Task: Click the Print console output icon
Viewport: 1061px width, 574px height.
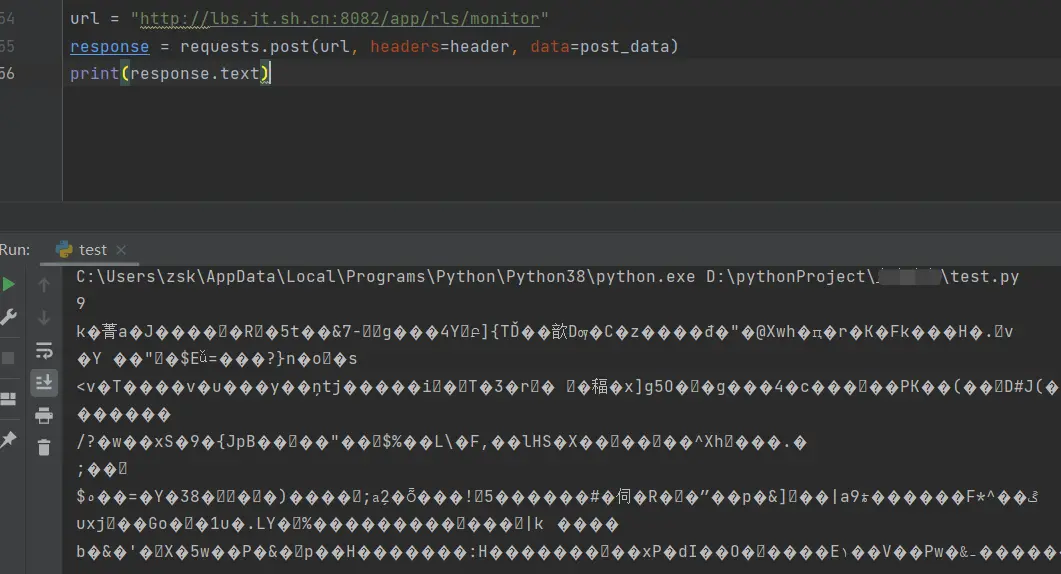Action: coord(44,415)
